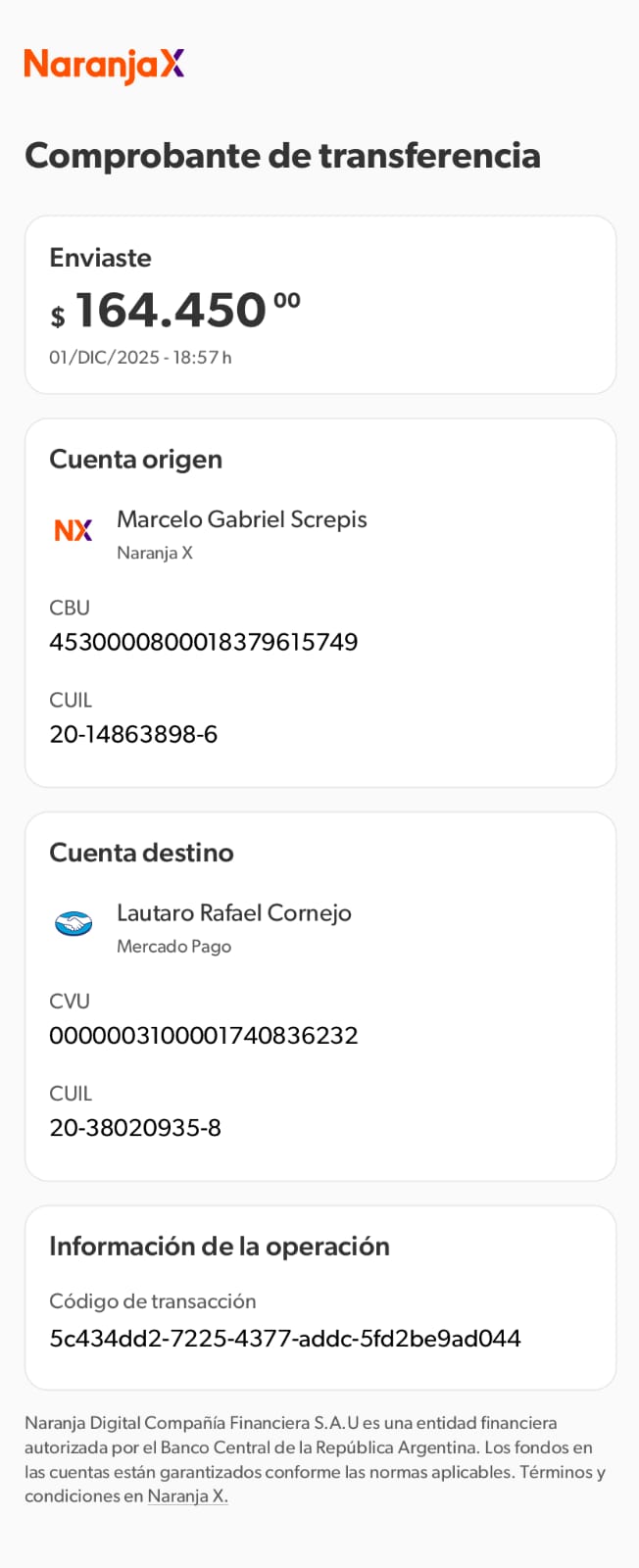639x1568 pixels.
Task: Click the transfer date 01/DIC/2025
Action: coord(104,358)
